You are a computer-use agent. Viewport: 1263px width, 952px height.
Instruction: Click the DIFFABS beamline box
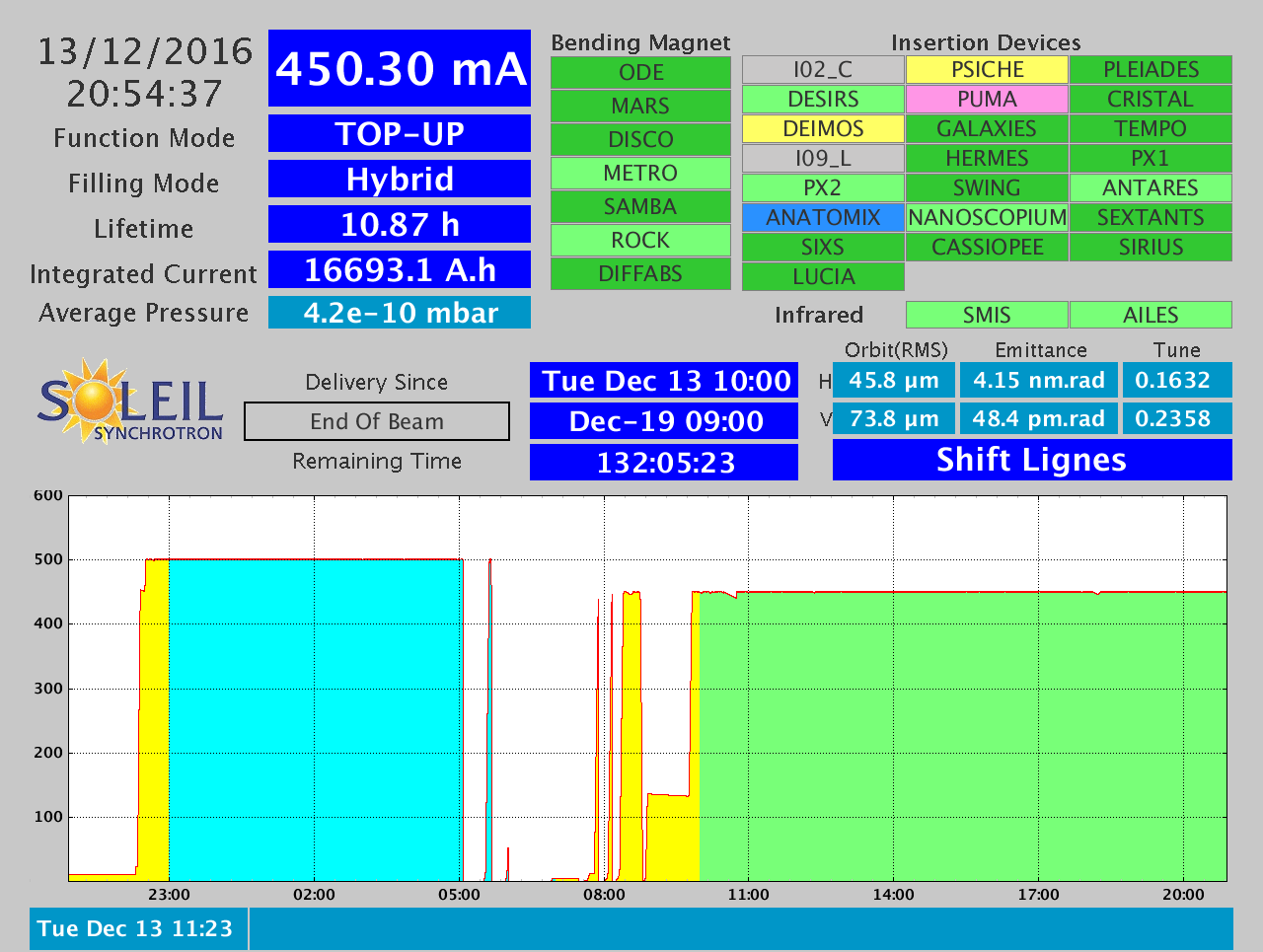coord(640,273)
